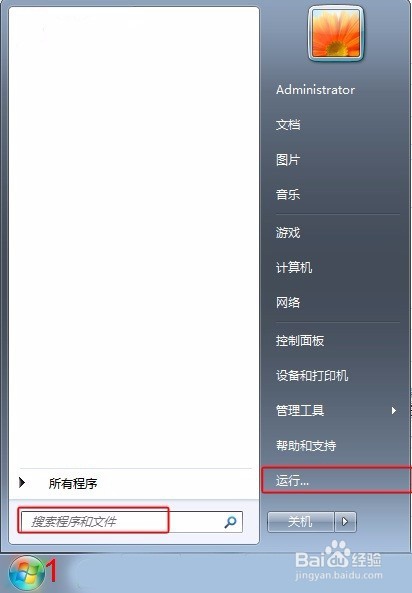The image size is (412, 593).
Task: Open 图片 Pictures
Action: point(288,160)
